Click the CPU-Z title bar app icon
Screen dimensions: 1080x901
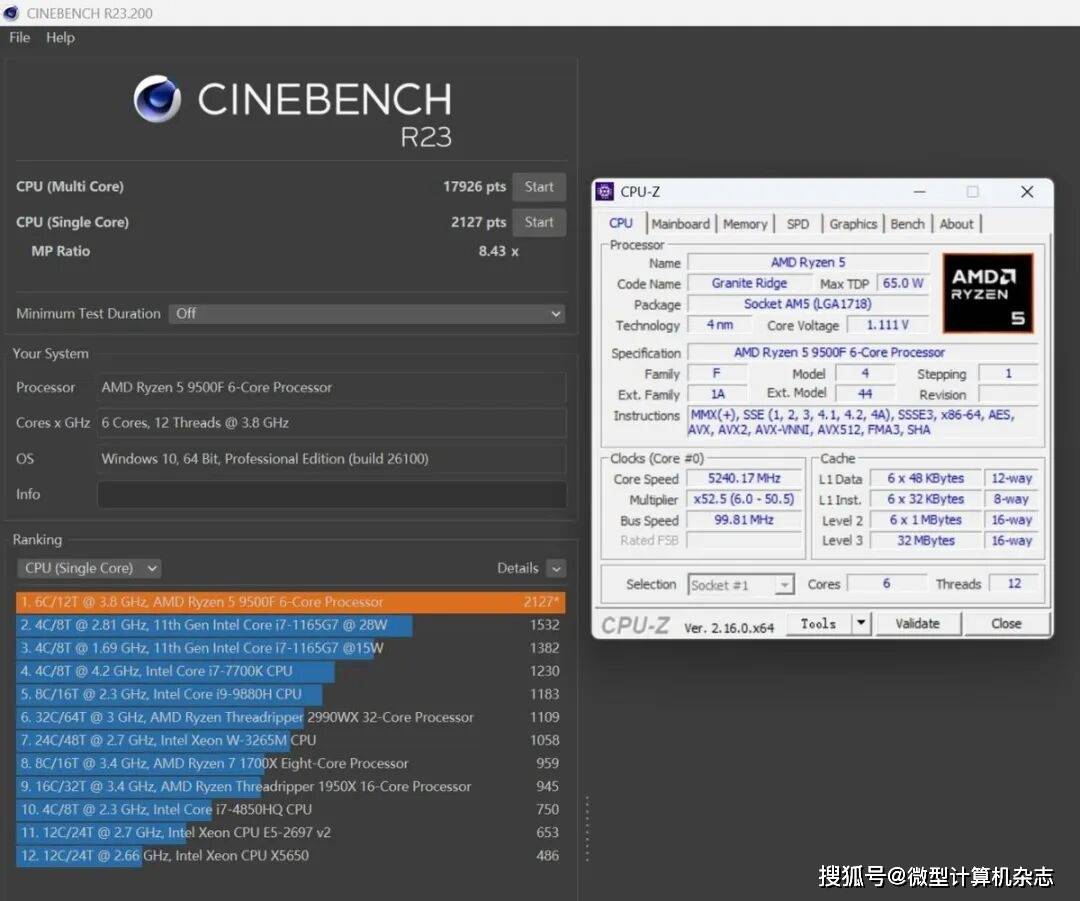coord(604,192)
